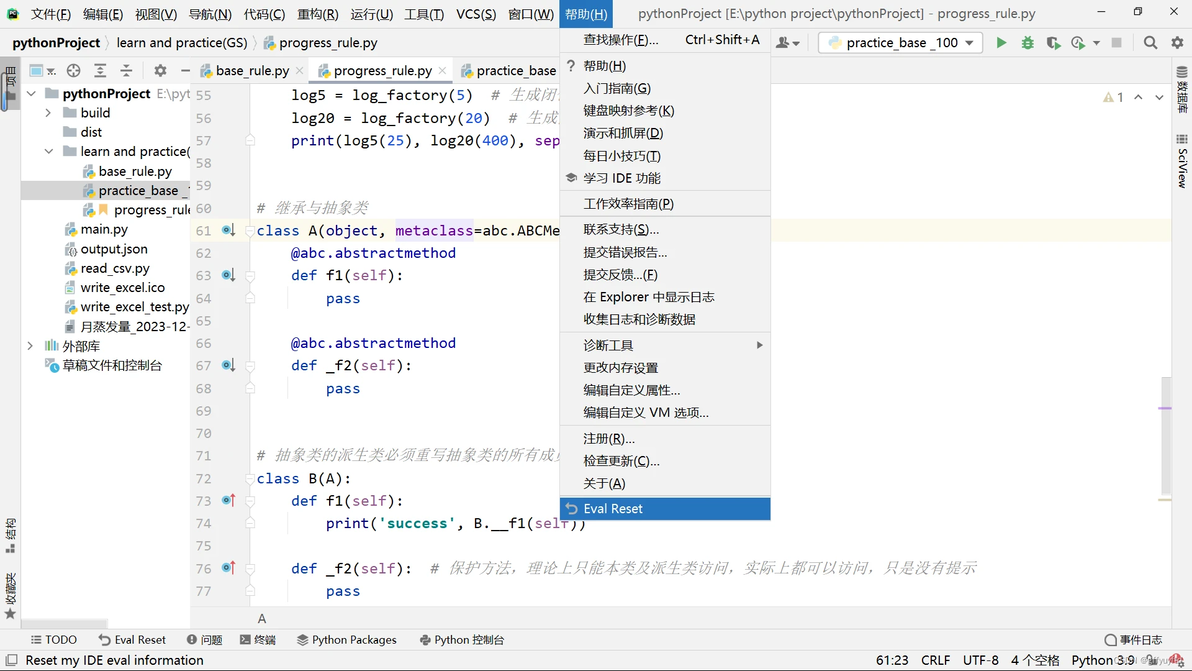Expand all in project panel

100,71
